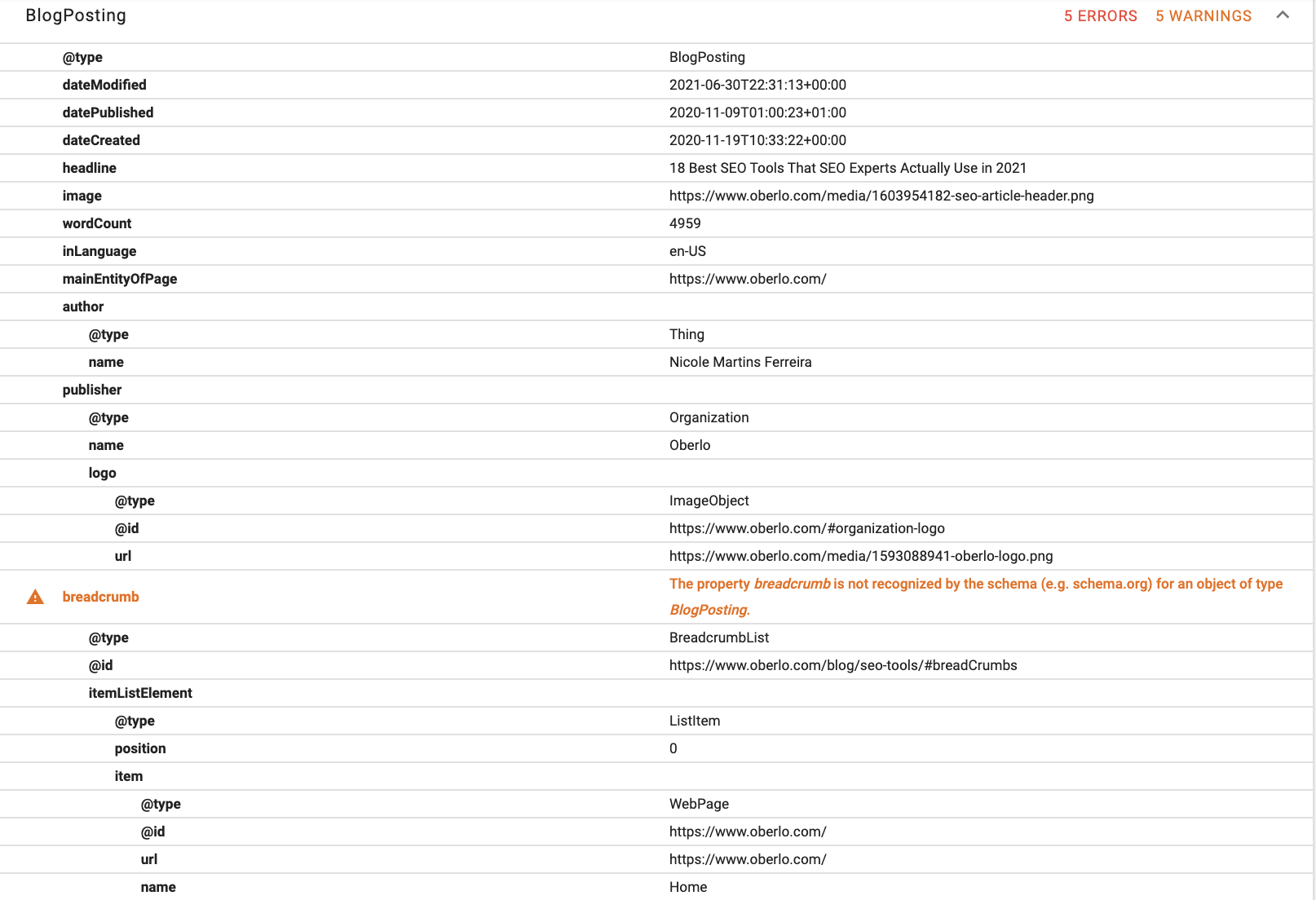
Task: Click the Home name value row
Action: (687, 887)
